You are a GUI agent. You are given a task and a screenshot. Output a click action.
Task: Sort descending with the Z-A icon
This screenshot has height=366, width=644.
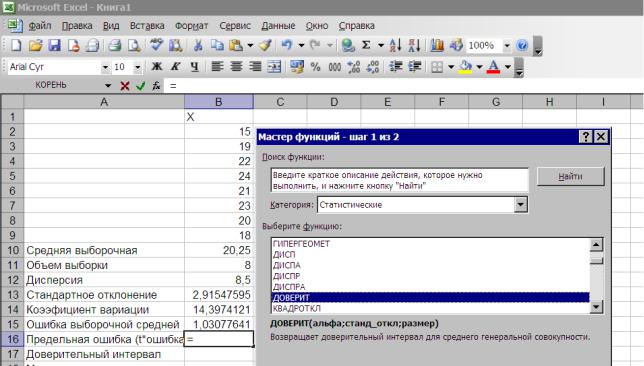click(x=414, y=45)
